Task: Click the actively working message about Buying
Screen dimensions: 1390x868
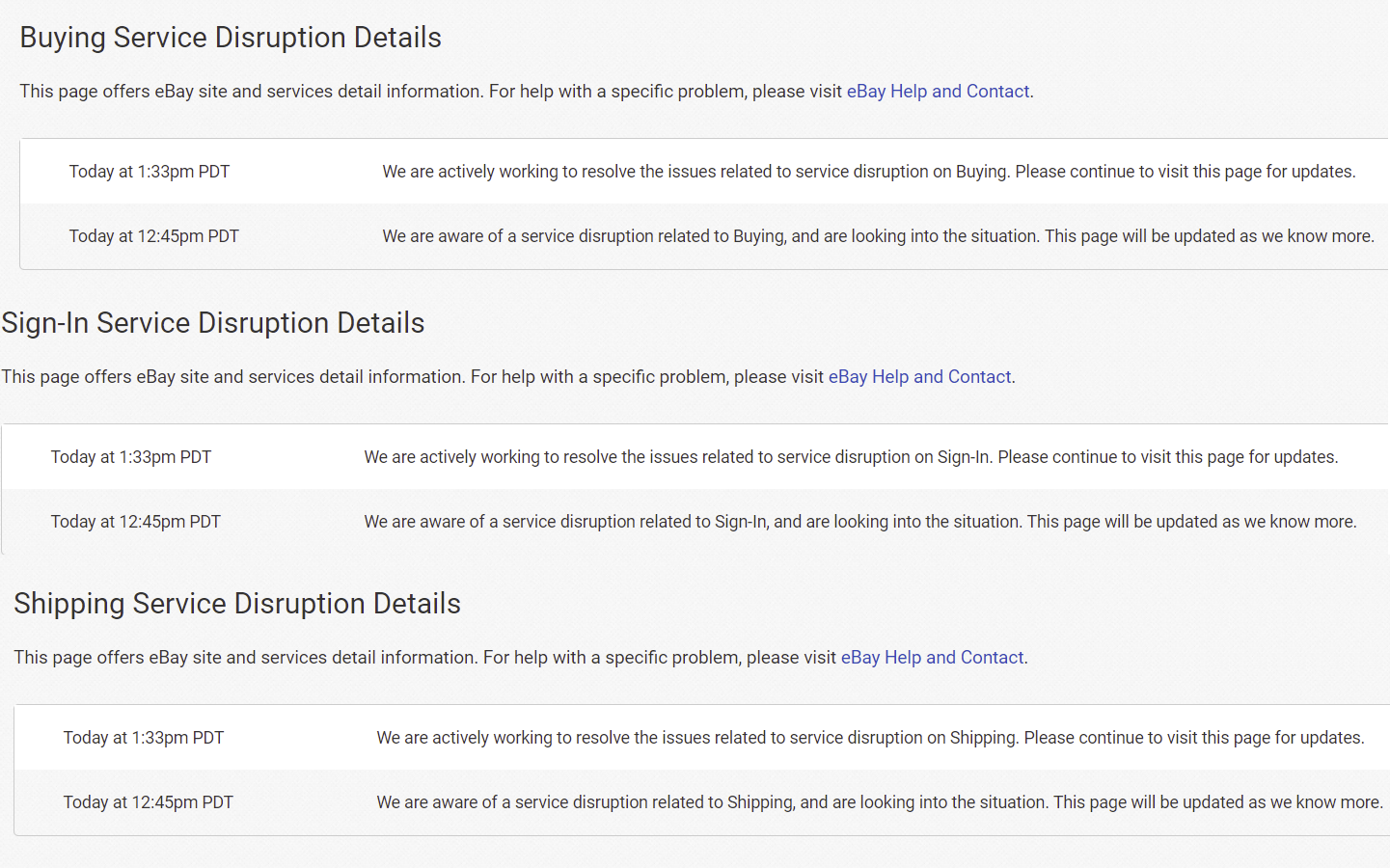Action: click(869, 172)
